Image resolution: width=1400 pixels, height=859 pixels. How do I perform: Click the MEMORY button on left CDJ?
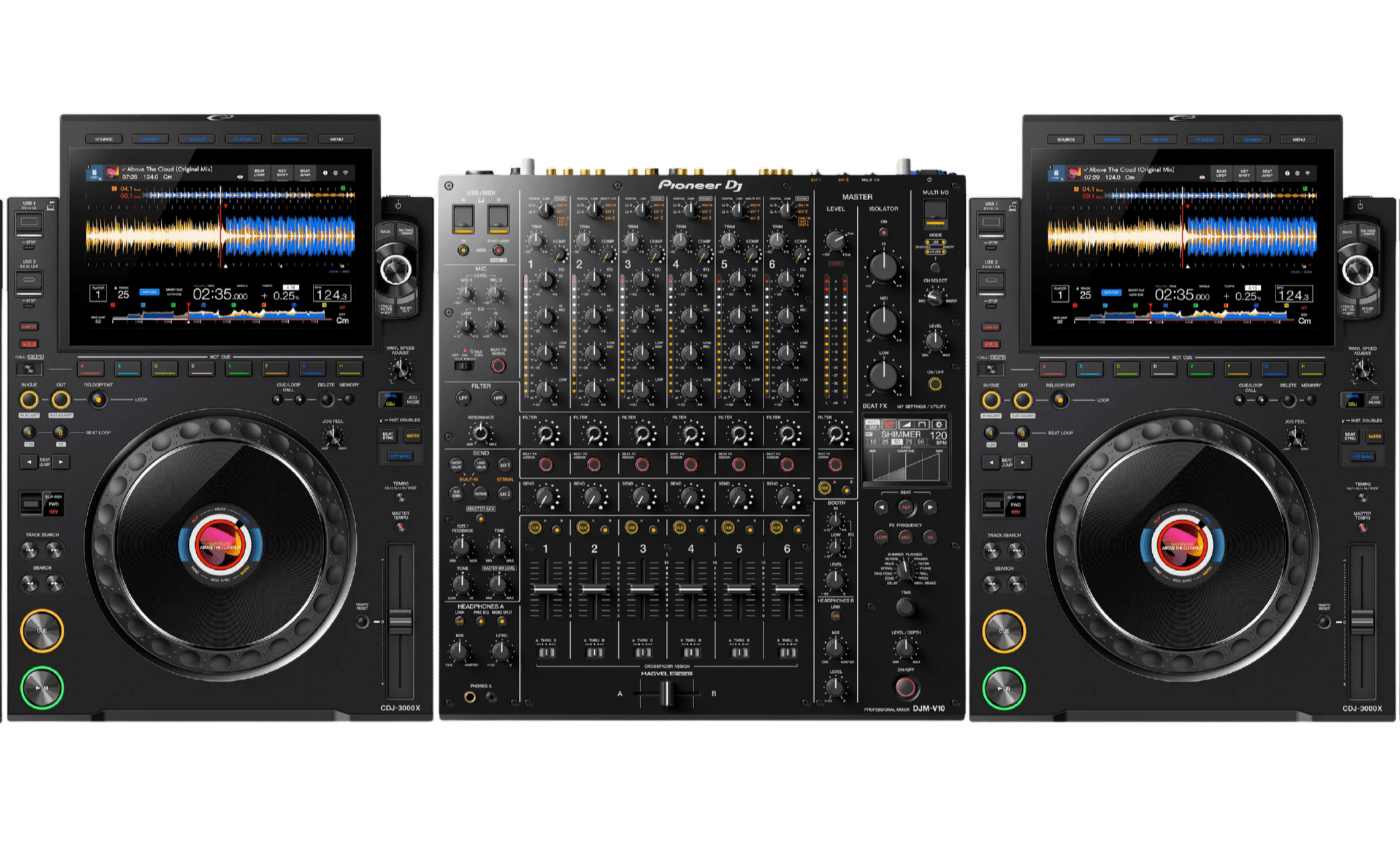click(349, 400)
